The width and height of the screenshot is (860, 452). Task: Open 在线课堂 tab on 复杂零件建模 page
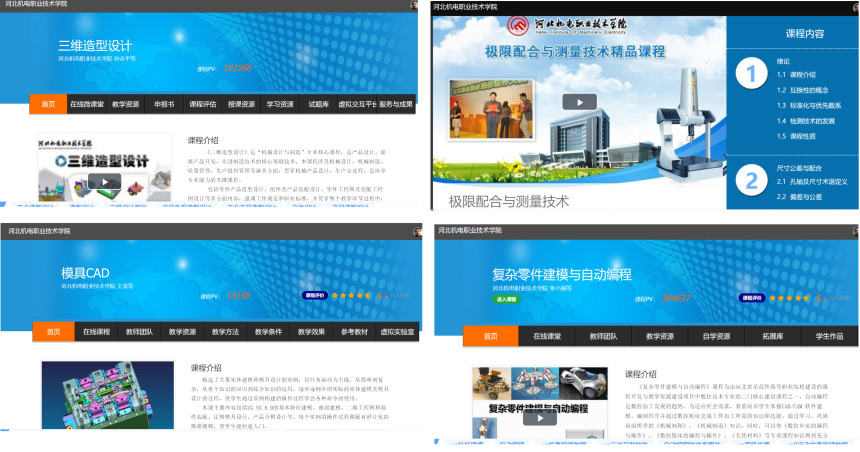click(x=547, y=336)
